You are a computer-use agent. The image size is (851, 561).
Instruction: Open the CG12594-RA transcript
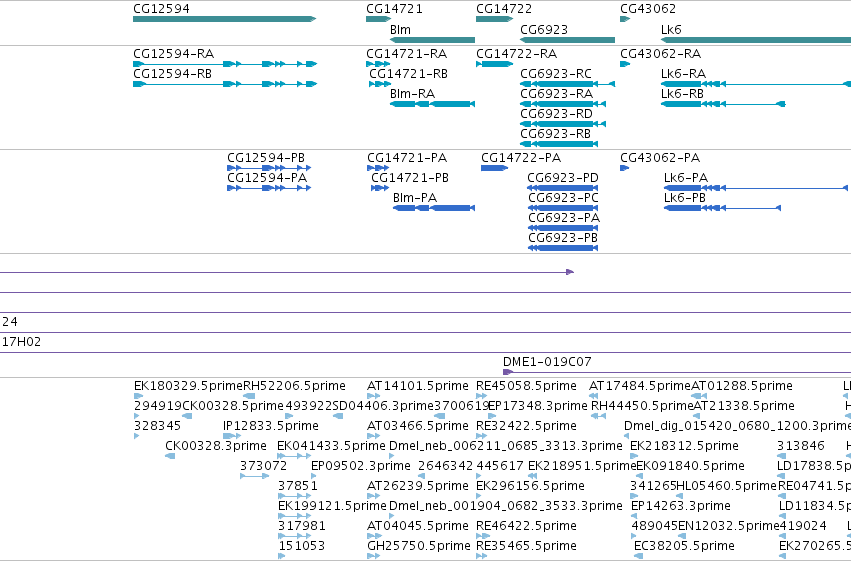225,64
